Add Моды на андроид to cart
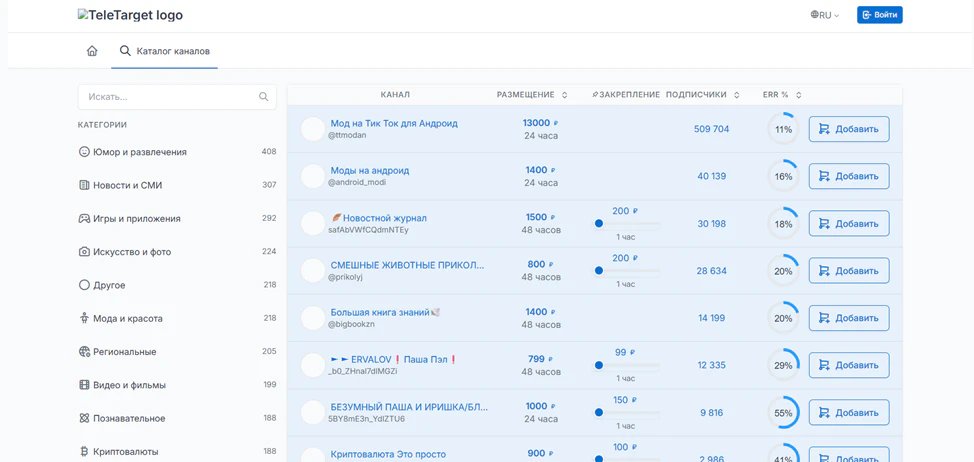This screenshot has width=974, height=462. [849, 176]
